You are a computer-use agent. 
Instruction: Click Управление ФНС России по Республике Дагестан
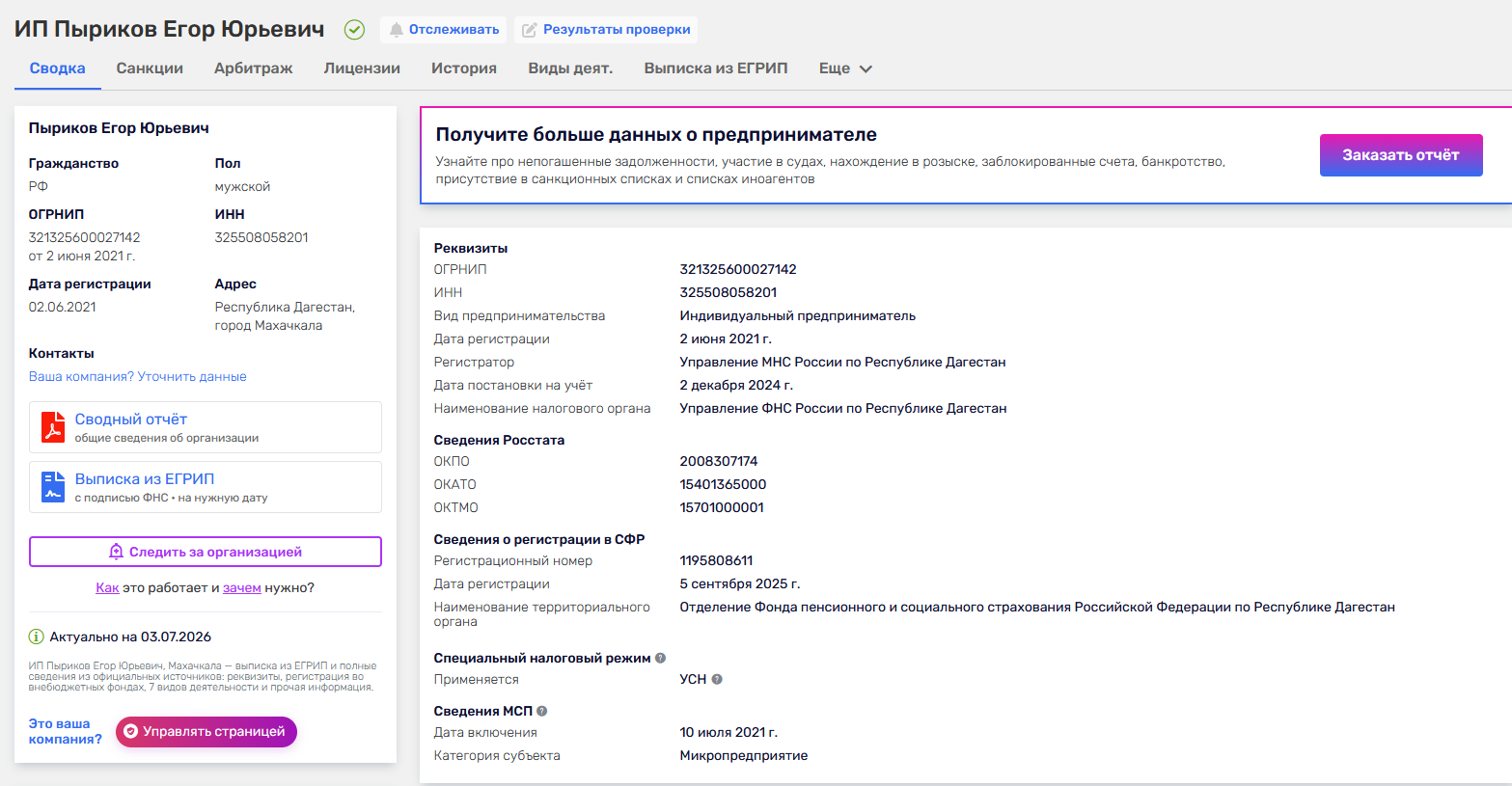click(x=843, y=409)
